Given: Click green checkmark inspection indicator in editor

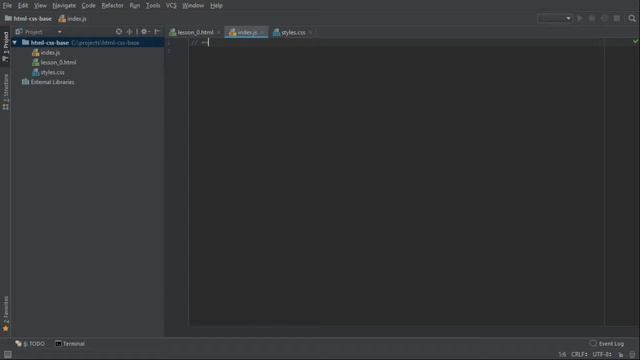Looking at the screenshot, I should tap(636, 41).
